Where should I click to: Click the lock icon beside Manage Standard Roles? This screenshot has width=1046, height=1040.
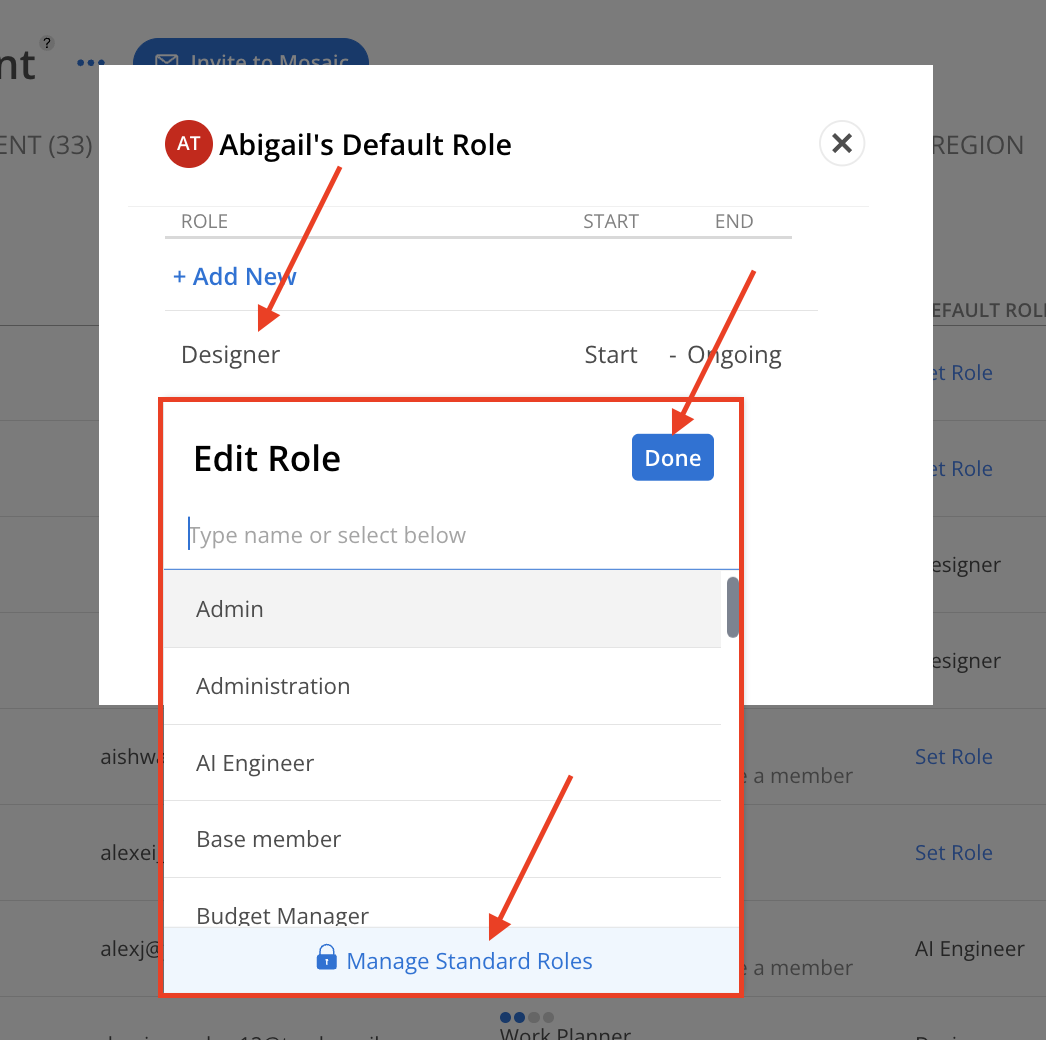pyautogui.click(x=326, y=957)
